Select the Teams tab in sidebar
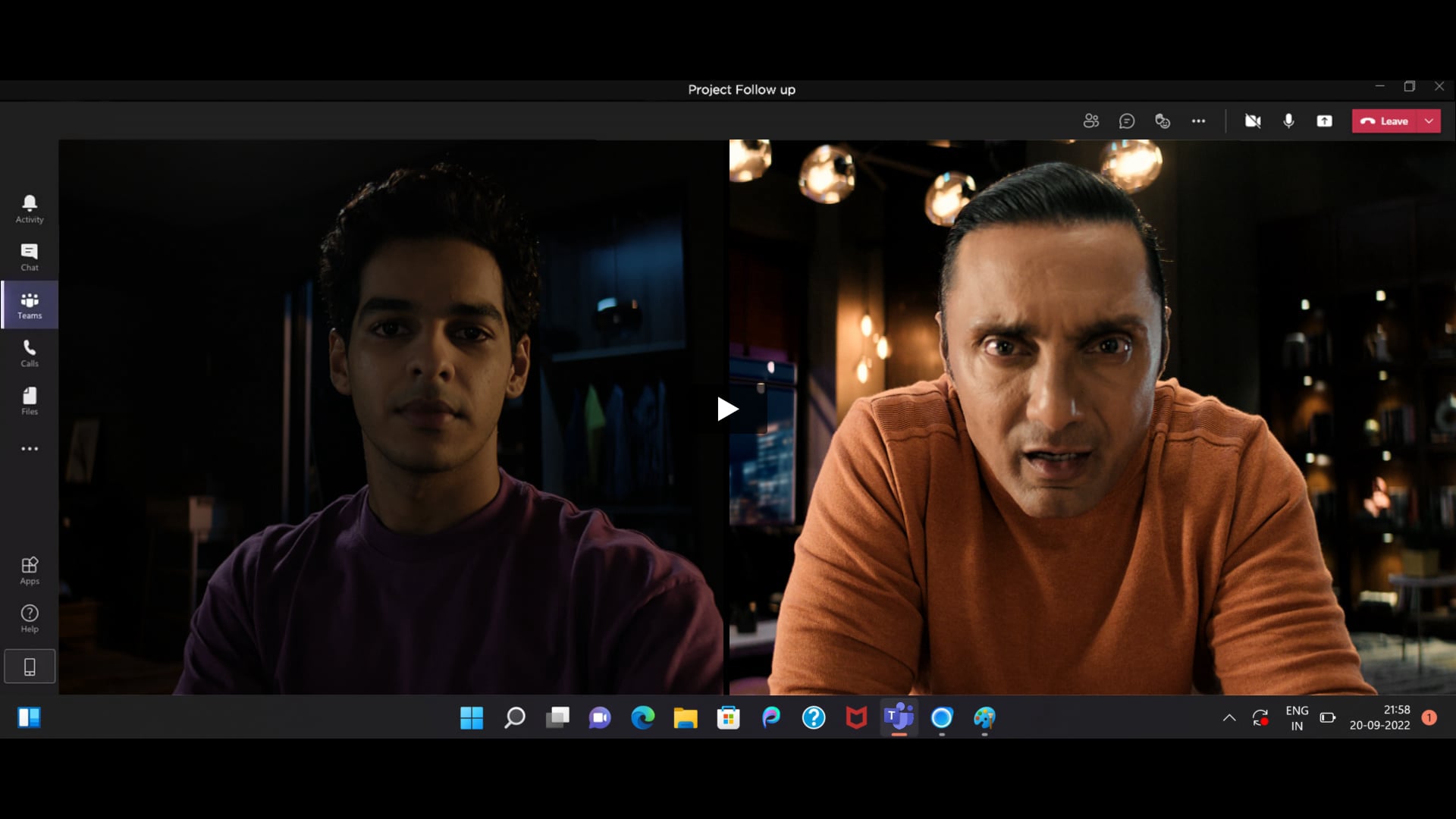Viewport: 1456px width, 819px height. click(x=30, y=305)
